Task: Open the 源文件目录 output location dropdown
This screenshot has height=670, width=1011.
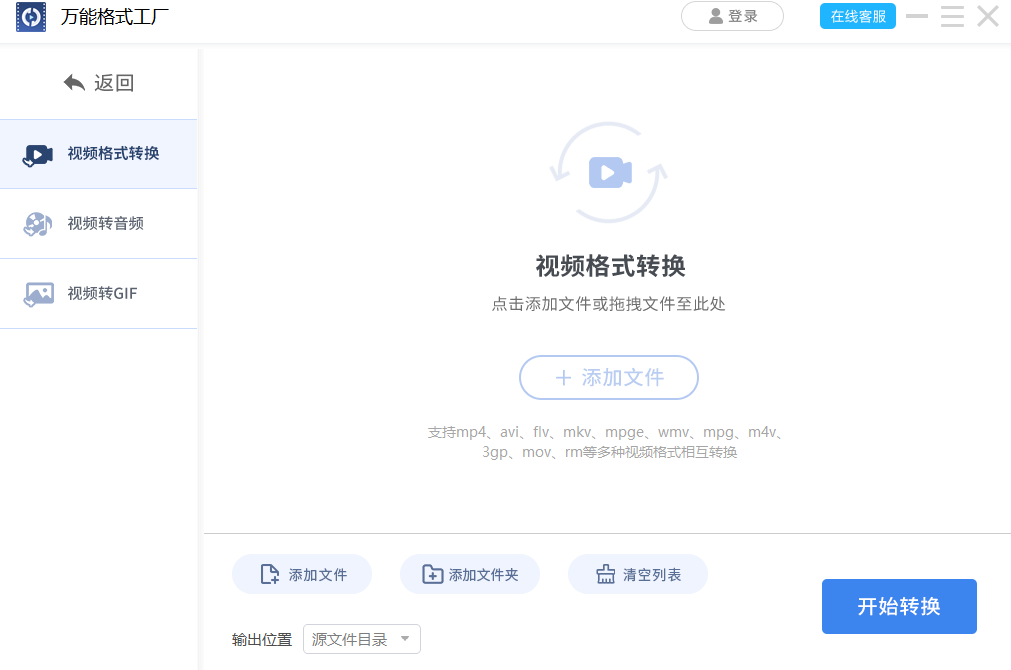Action: (361, 638)
